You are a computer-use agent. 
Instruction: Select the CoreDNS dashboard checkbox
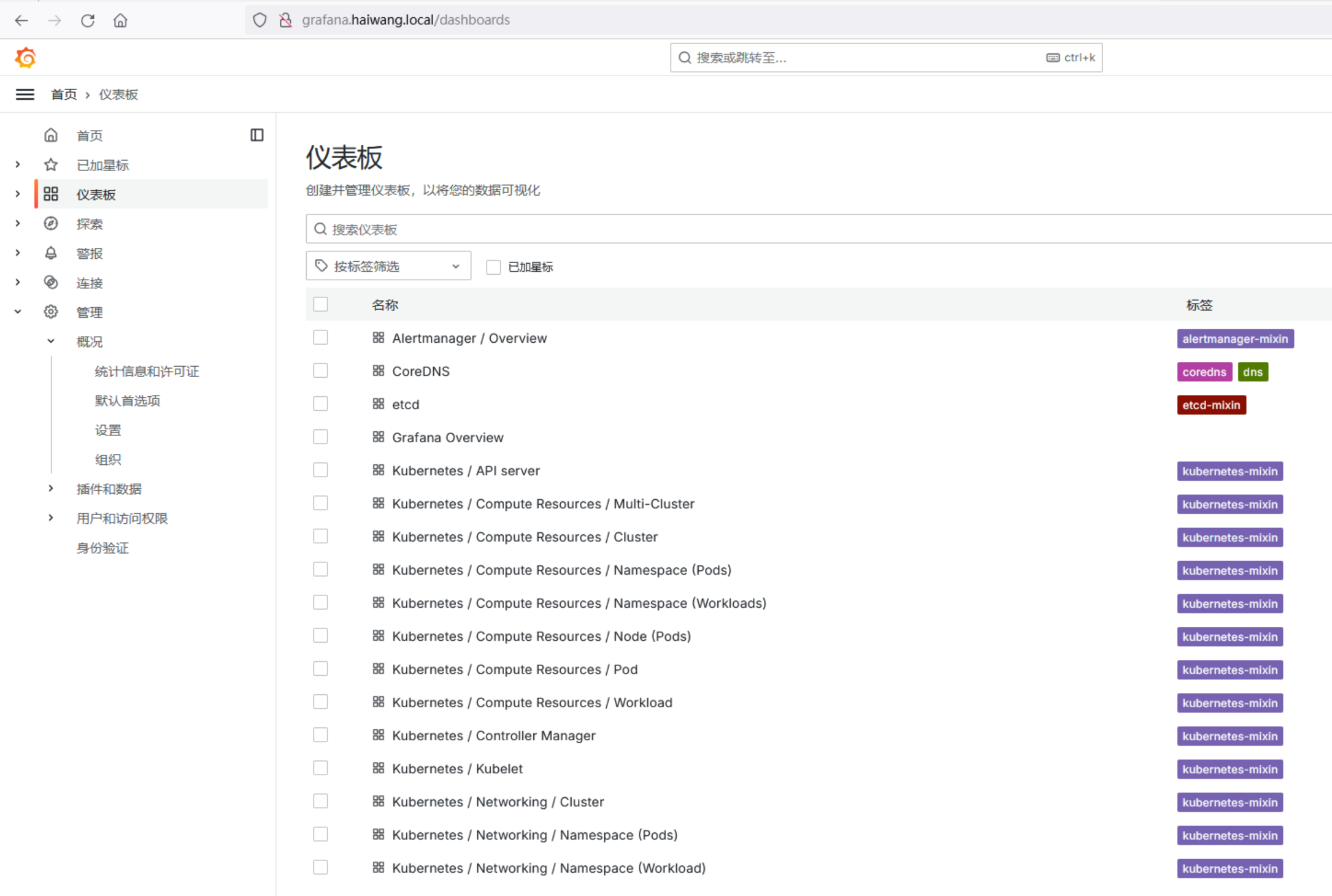click(320, 371)
